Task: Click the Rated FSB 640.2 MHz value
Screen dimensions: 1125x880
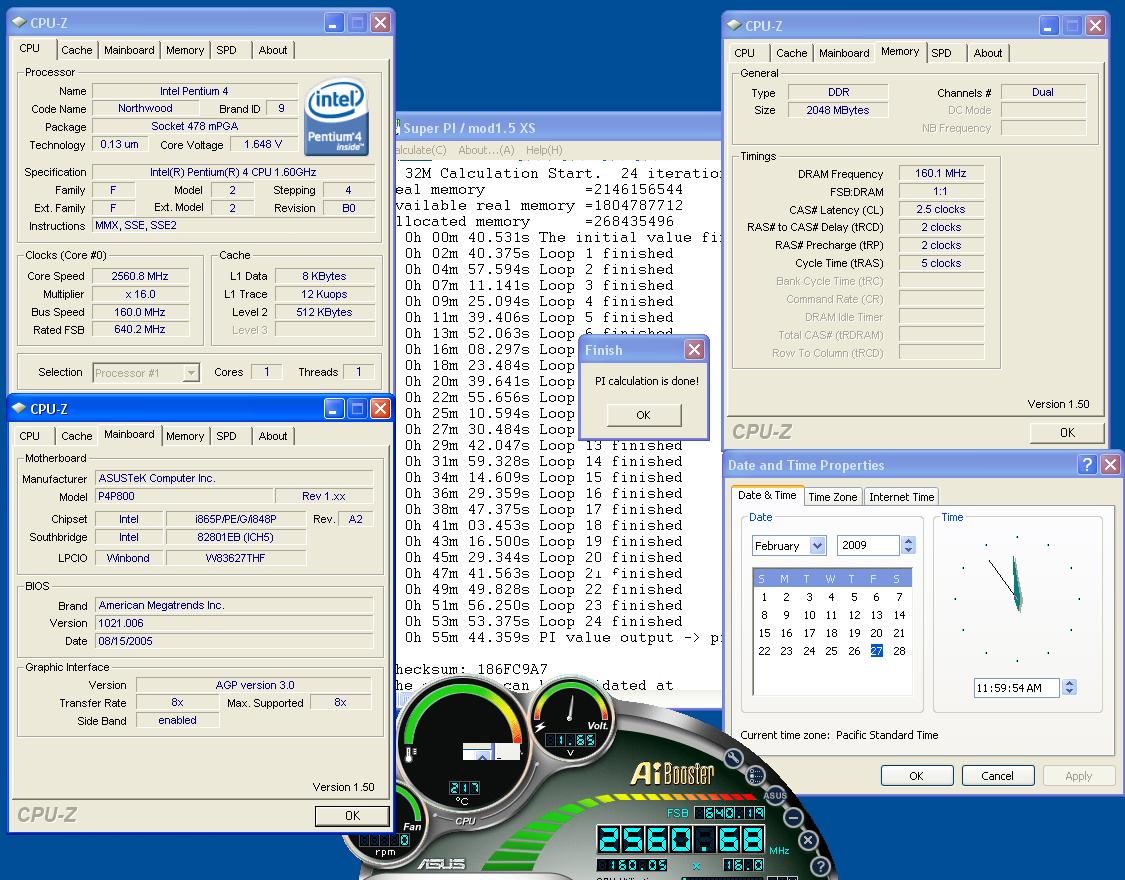Action: pos(140,330)
